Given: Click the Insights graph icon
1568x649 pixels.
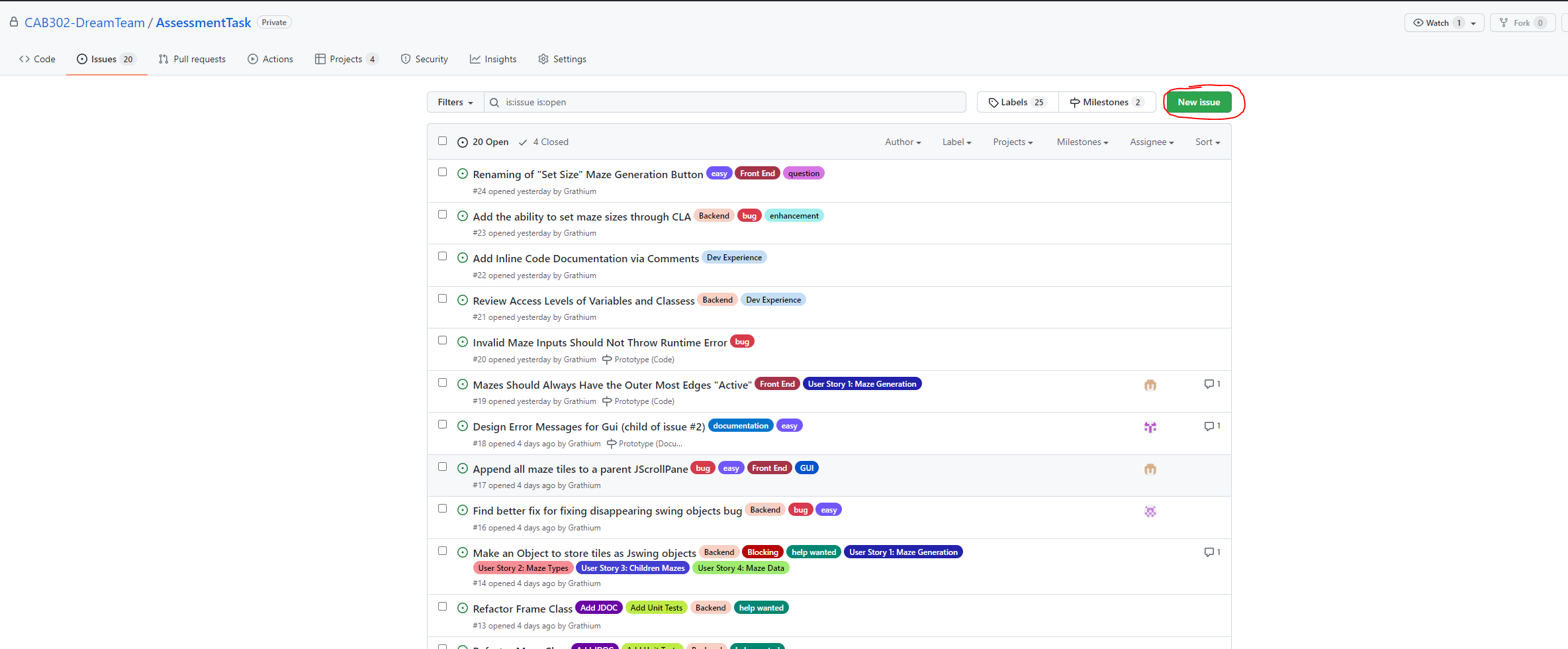Looking at the screenshot, I should (x=475, y=59).
